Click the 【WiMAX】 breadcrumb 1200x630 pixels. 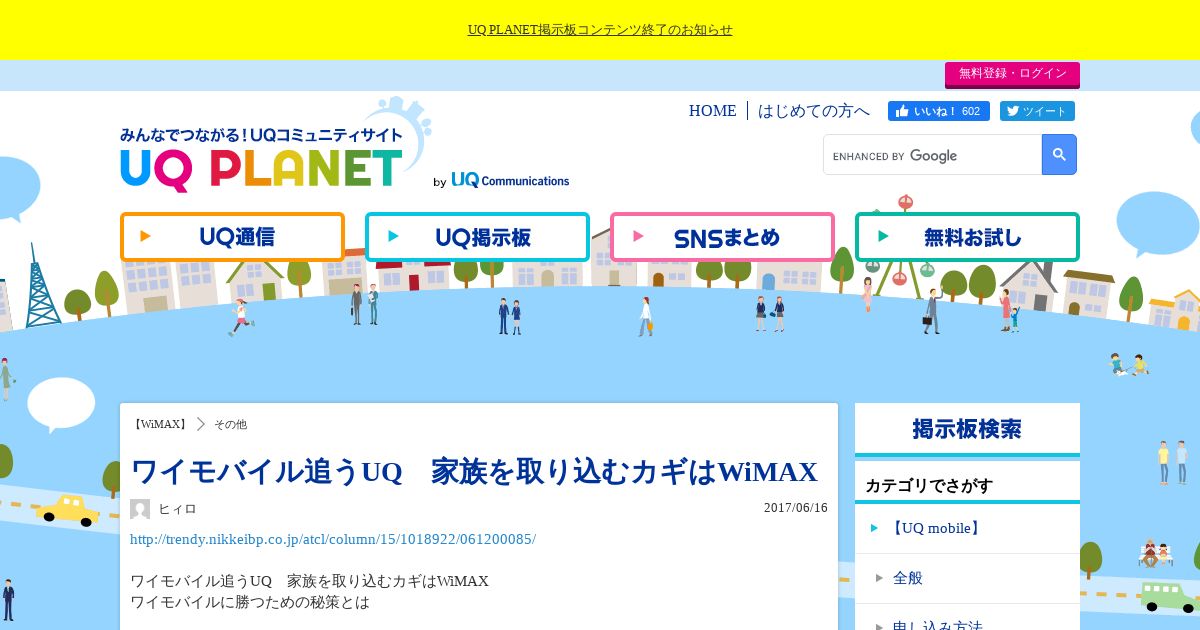pos(160,424)
